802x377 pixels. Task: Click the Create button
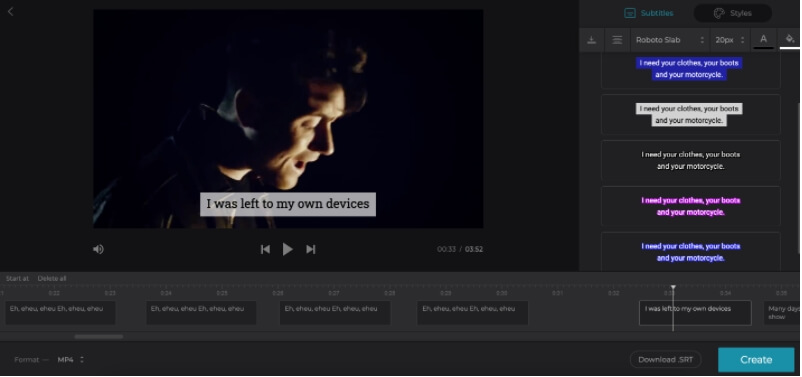coord(756,360)
